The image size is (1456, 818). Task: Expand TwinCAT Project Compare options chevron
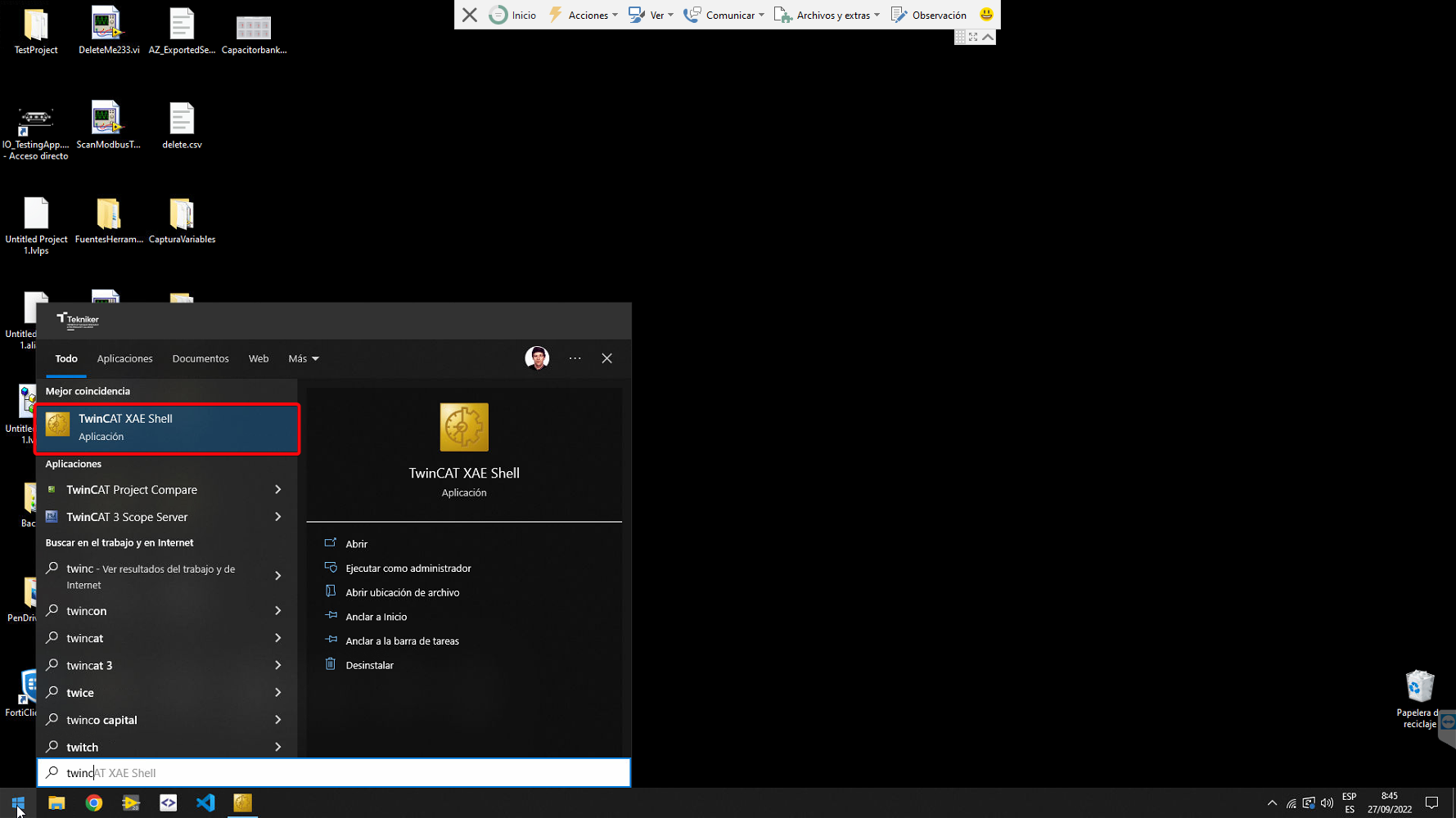point(278,489)
